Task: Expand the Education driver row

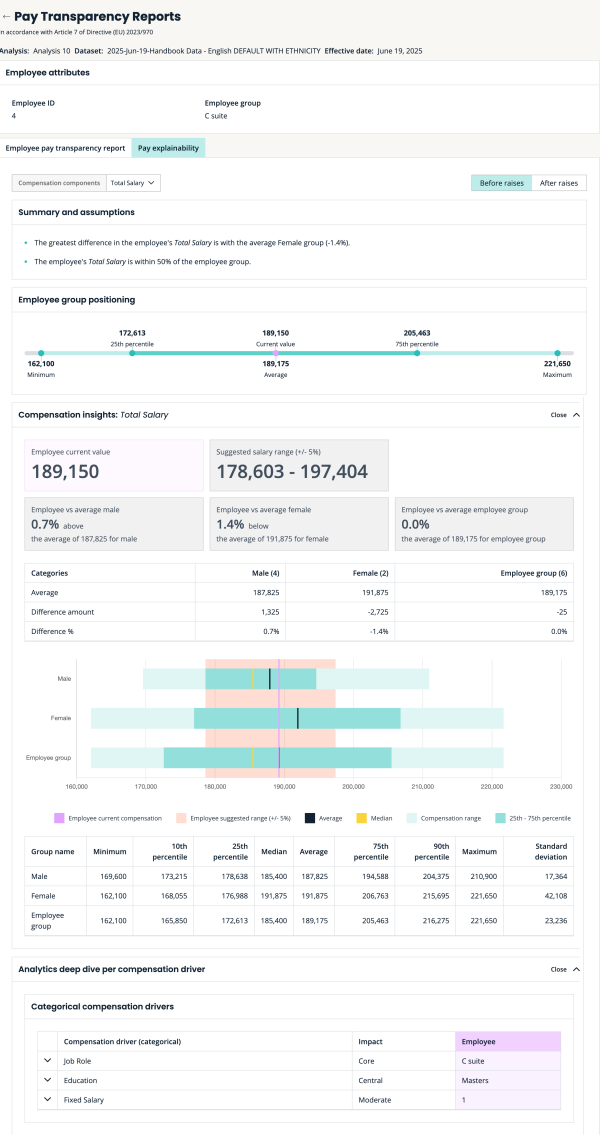Action: coord(46,1080)
